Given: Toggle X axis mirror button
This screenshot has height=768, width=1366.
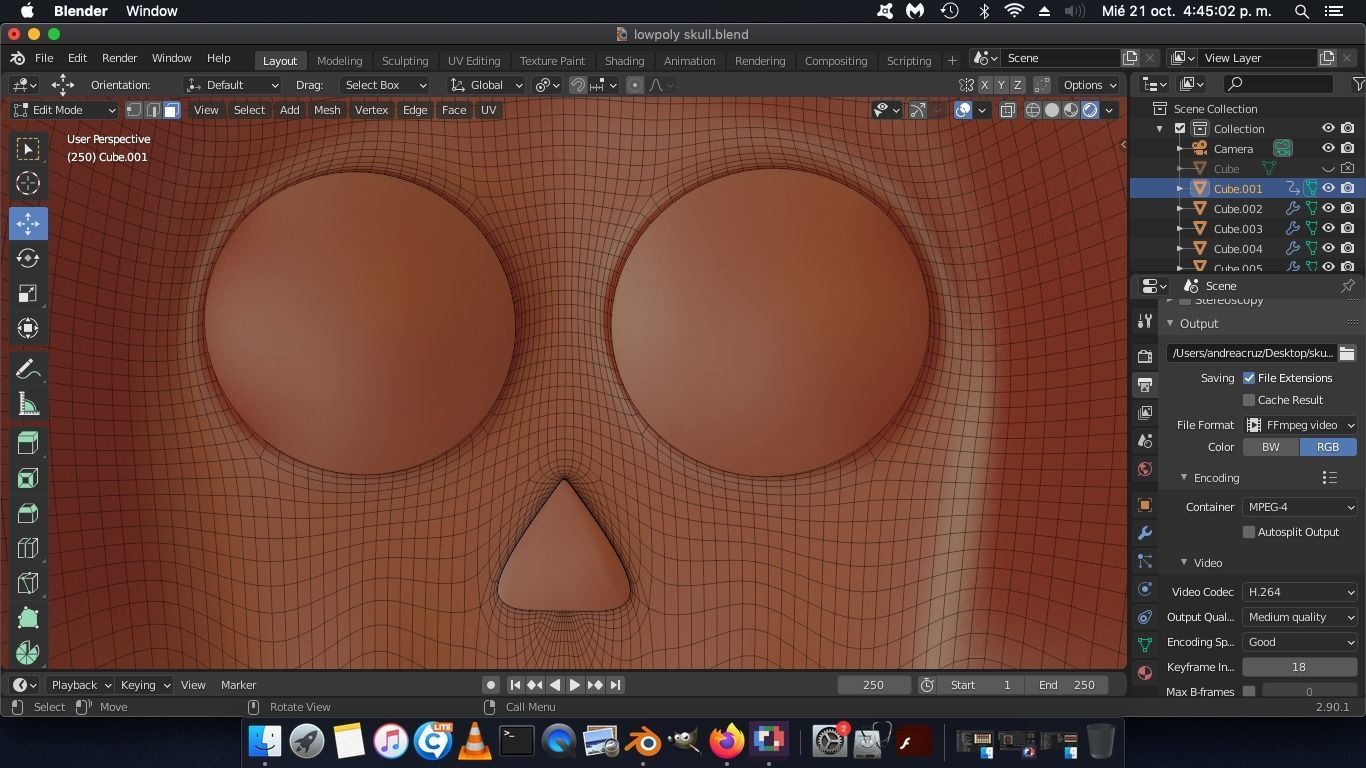Looking at the screenshot, I should click(985, 85).
